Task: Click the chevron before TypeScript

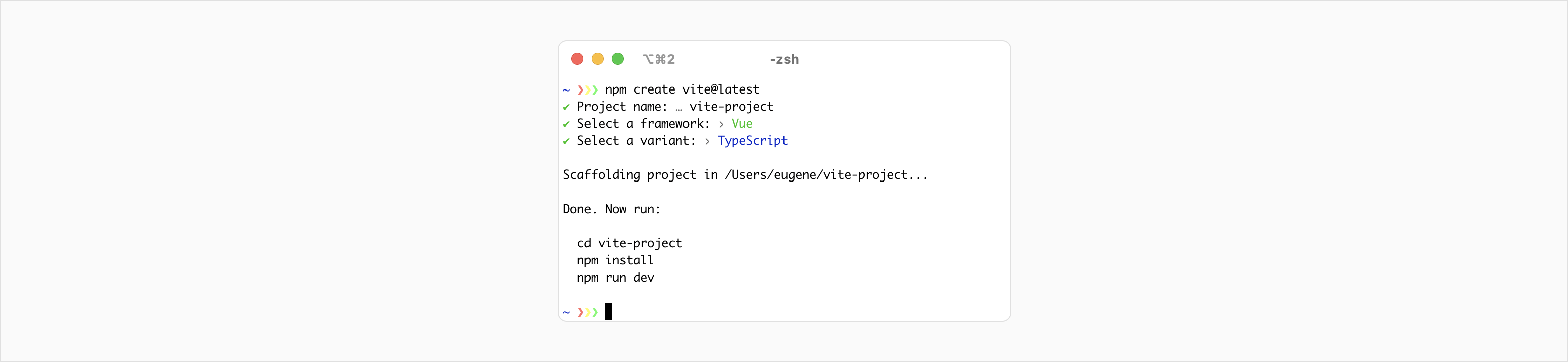Action: point(707,141)
